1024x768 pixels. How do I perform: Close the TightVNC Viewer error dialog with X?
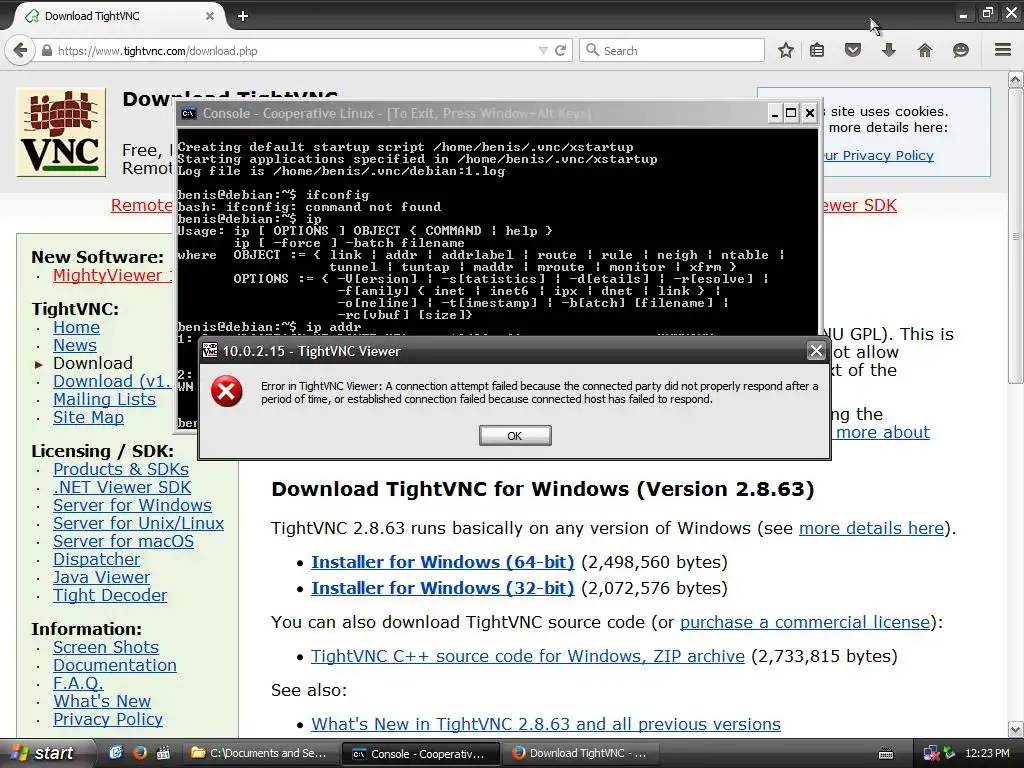point(816,351)
